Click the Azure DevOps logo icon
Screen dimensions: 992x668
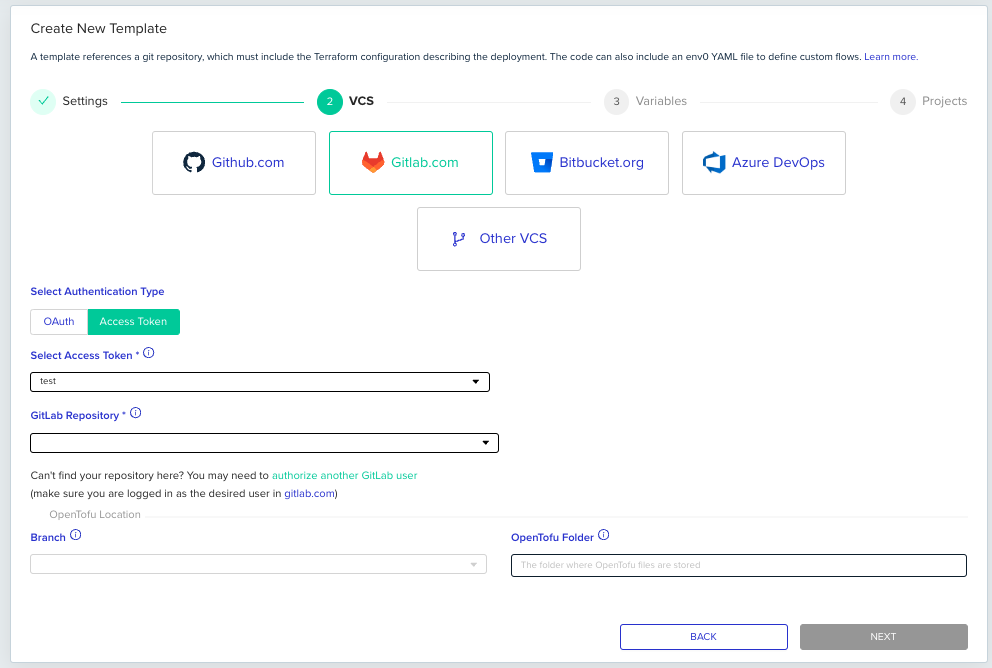point(714,163)
